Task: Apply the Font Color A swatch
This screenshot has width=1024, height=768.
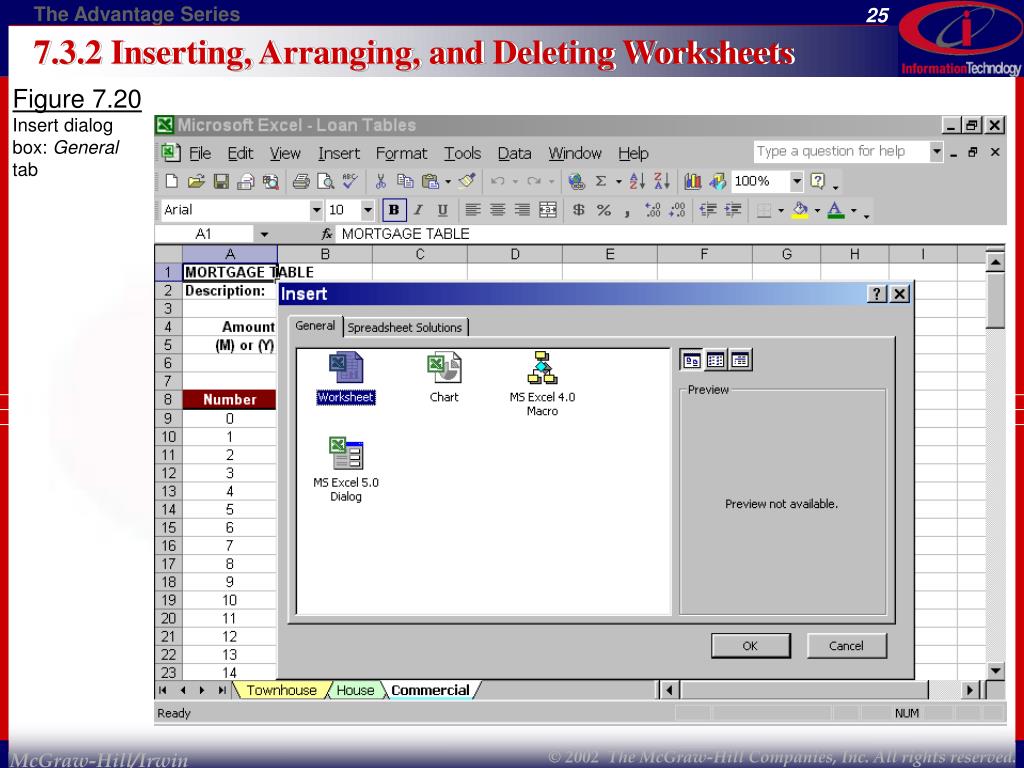Action: click(x=836, y=210)
